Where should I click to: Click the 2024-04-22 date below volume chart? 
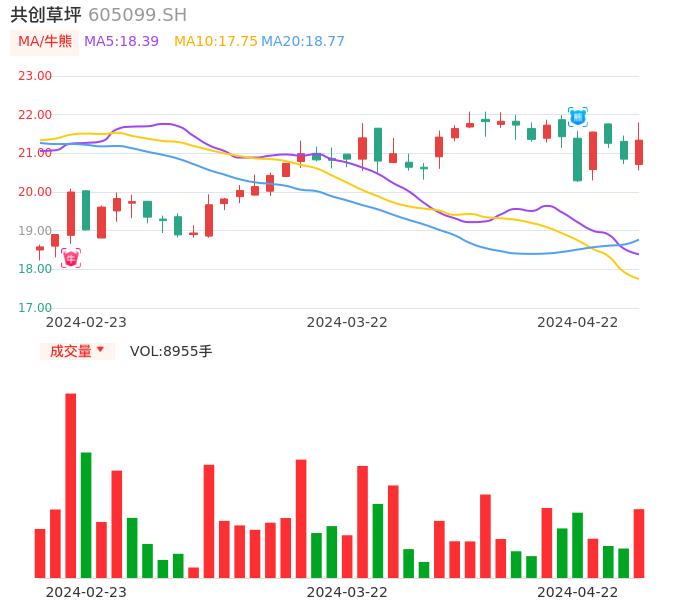pyautogui.click(x=578, y=591)
